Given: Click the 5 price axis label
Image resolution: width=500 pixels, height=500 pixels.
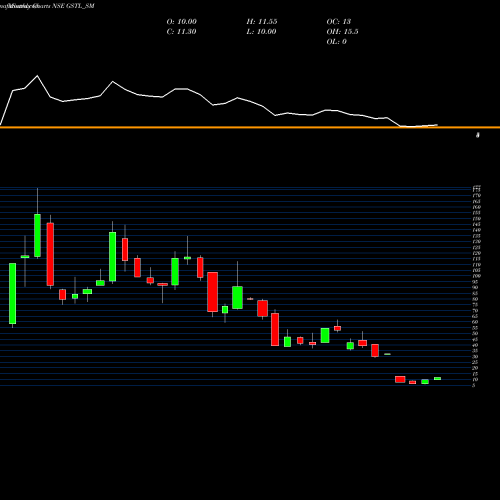Looking at the screenshot, I should coord(474,385).
